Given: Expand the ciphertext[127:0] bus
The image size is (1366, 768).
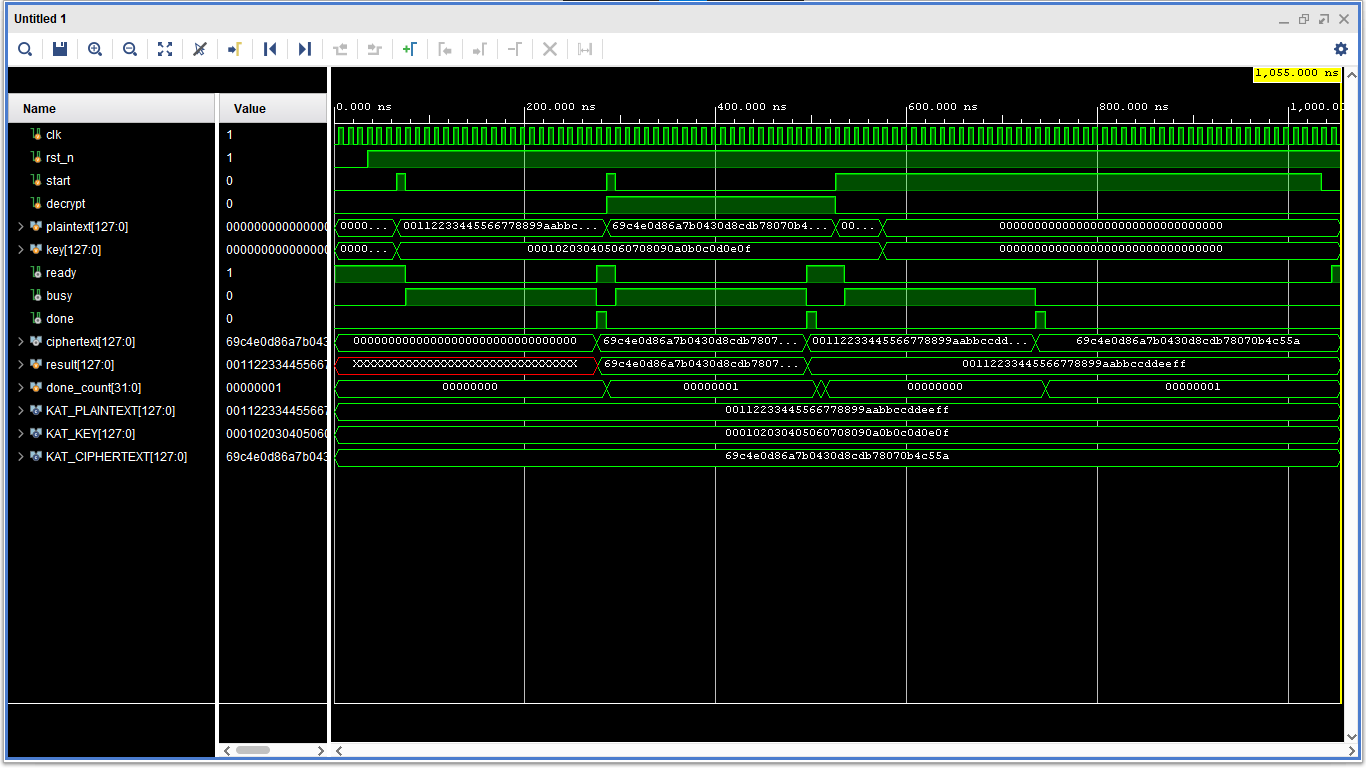Looking at the screenshot, I should click(x=20, y=342).
